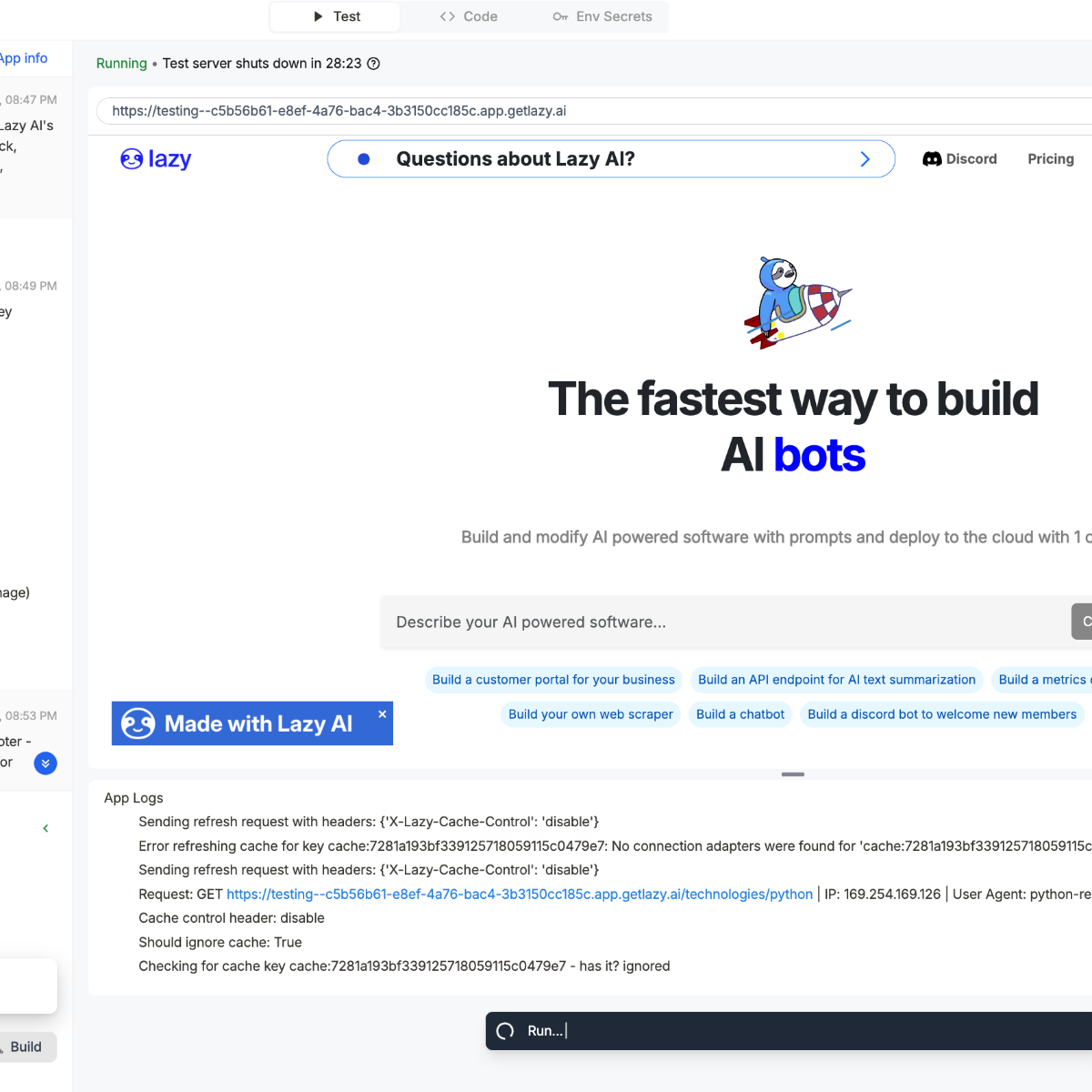This screenshot has height=1092, width=1092.
Task: Collapse the sidebar with green chevron
Action: tap(45, 828)
